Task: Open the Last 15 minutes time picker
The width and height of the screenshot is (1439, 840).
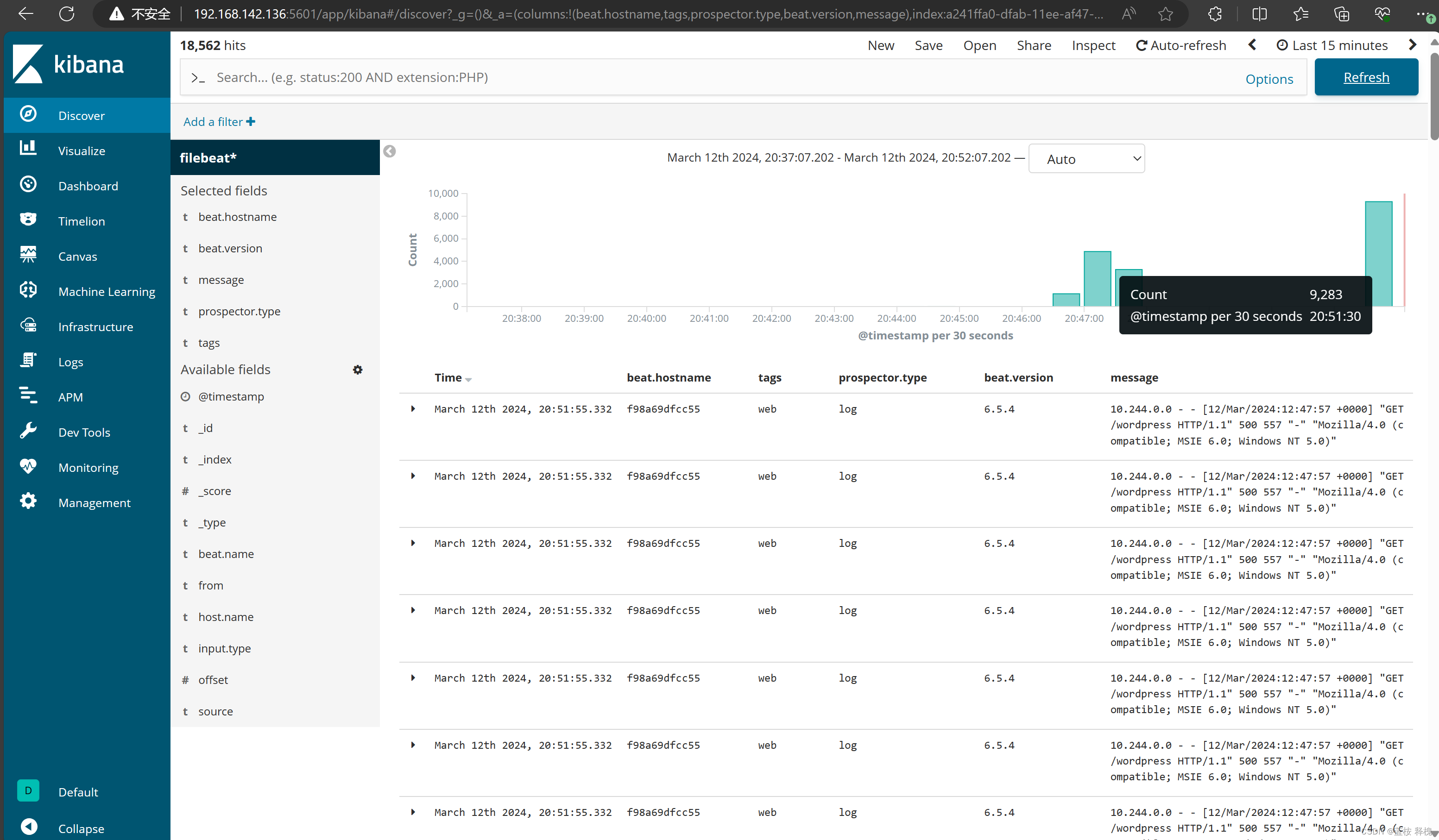Action: (x=1332, y=45)
